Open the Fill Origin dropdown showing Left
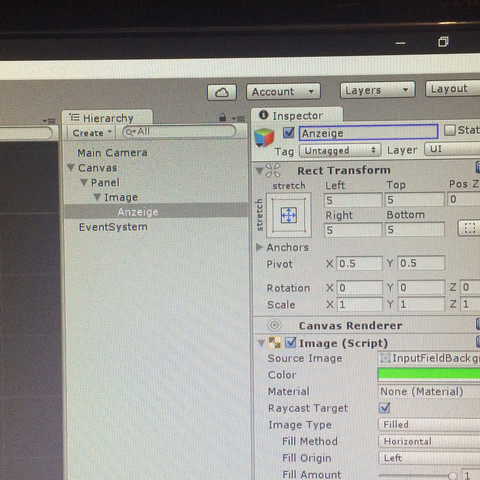Viewport: 480px width, 480px height. (429, 458)
